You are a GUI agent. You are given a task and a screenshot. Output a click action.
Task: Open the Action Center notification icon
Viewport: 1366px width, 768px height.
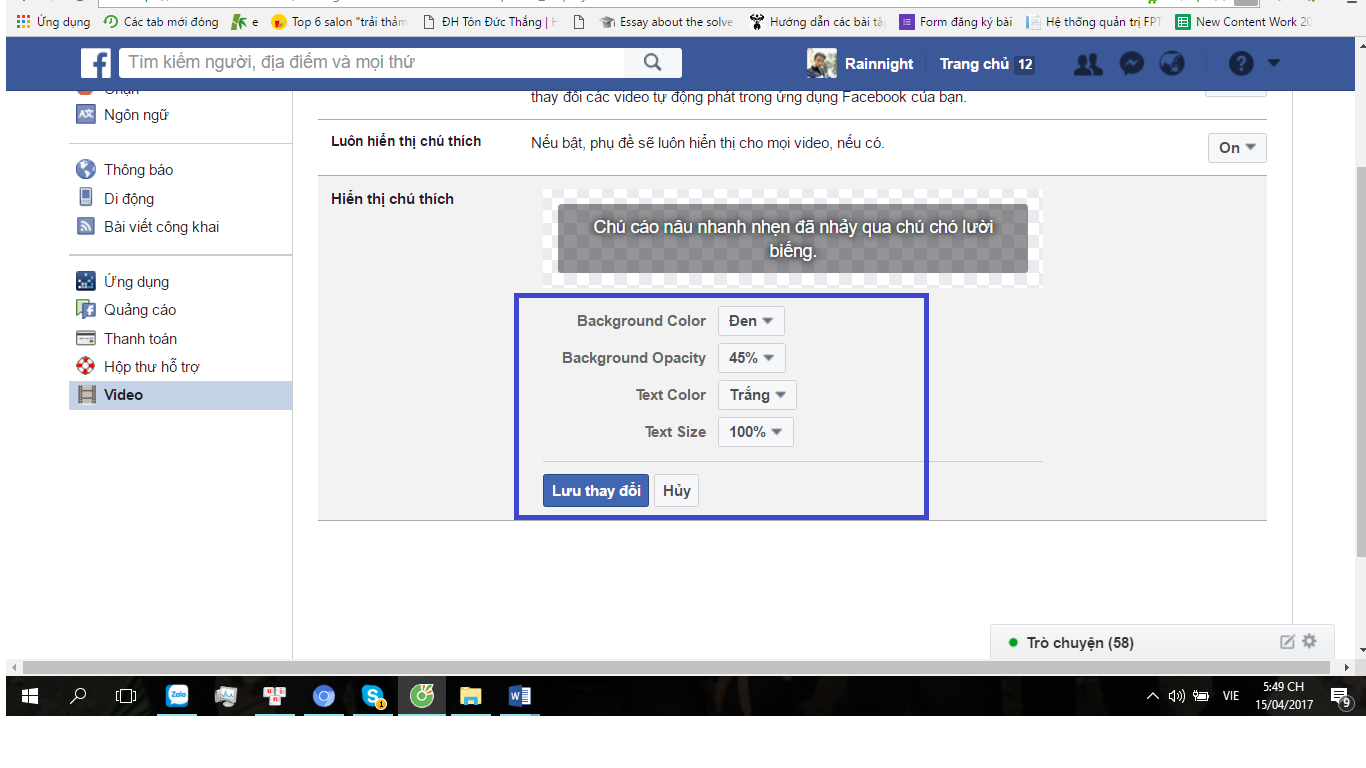(1341, 697)
